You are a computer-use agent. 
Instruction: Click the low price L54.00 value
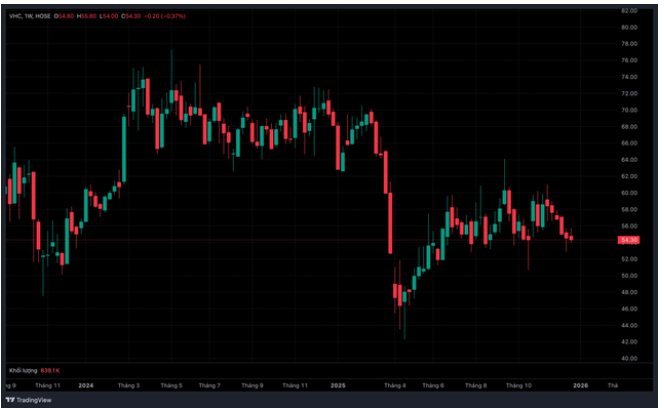(109, 16)
